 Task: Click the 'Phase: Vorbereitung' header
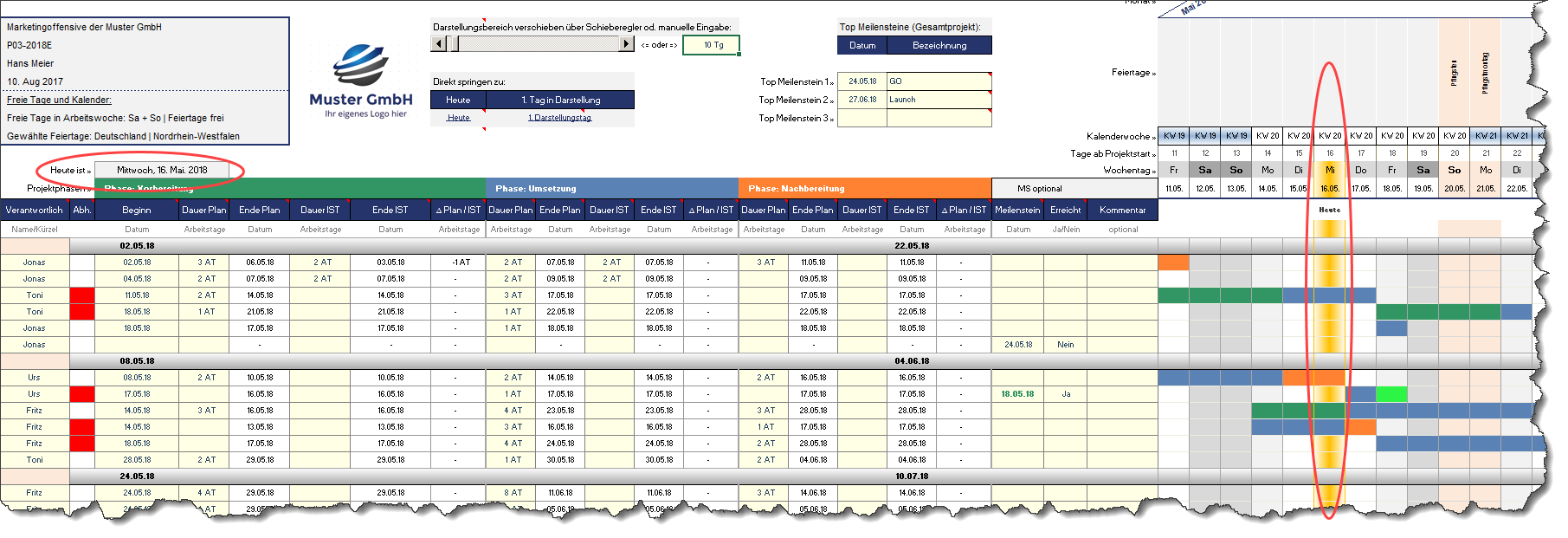[x=290, y=188]
